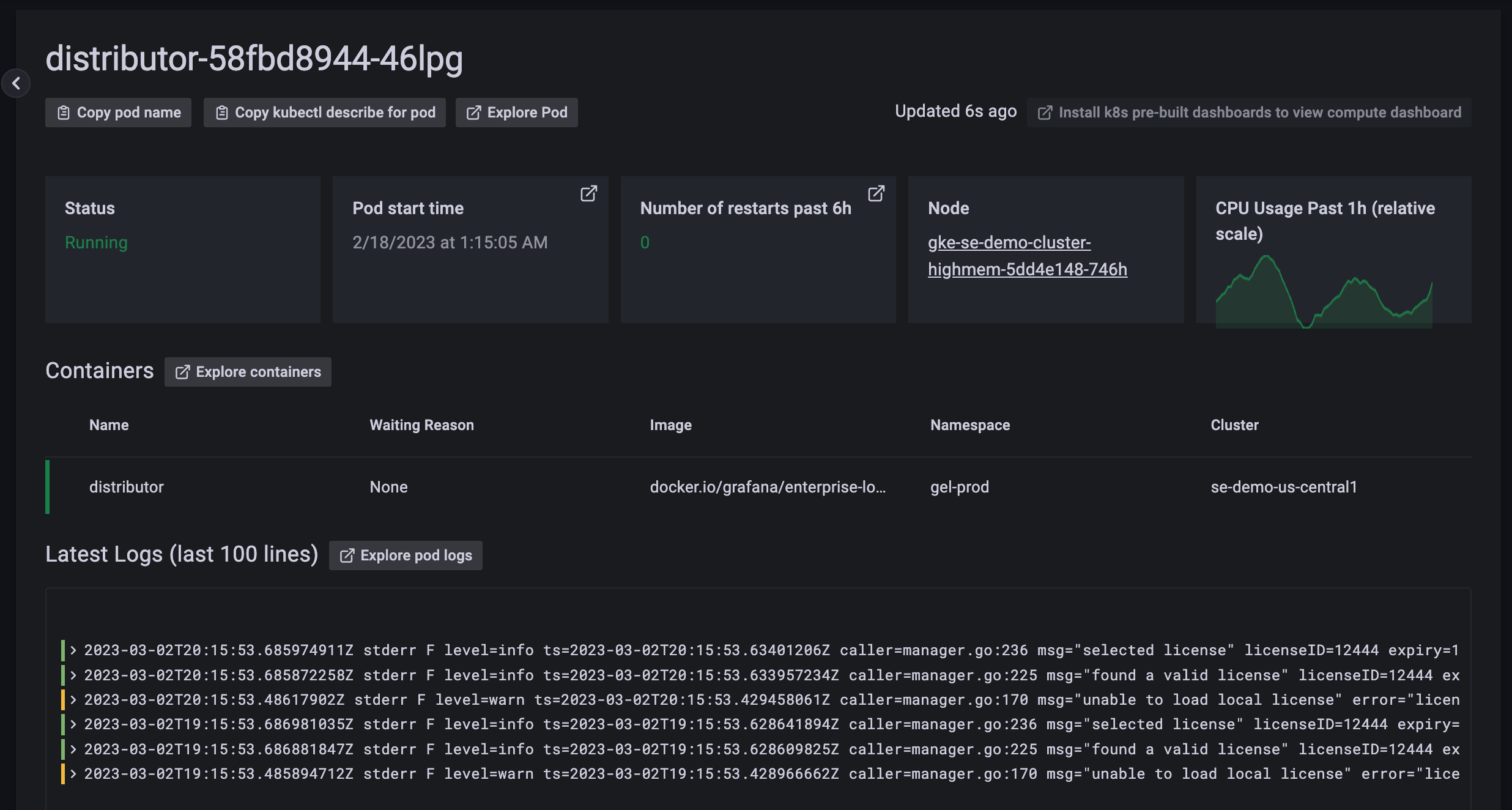1512x810 pixels.
Task: Click Copy pod name button
Action: (119, 113)
